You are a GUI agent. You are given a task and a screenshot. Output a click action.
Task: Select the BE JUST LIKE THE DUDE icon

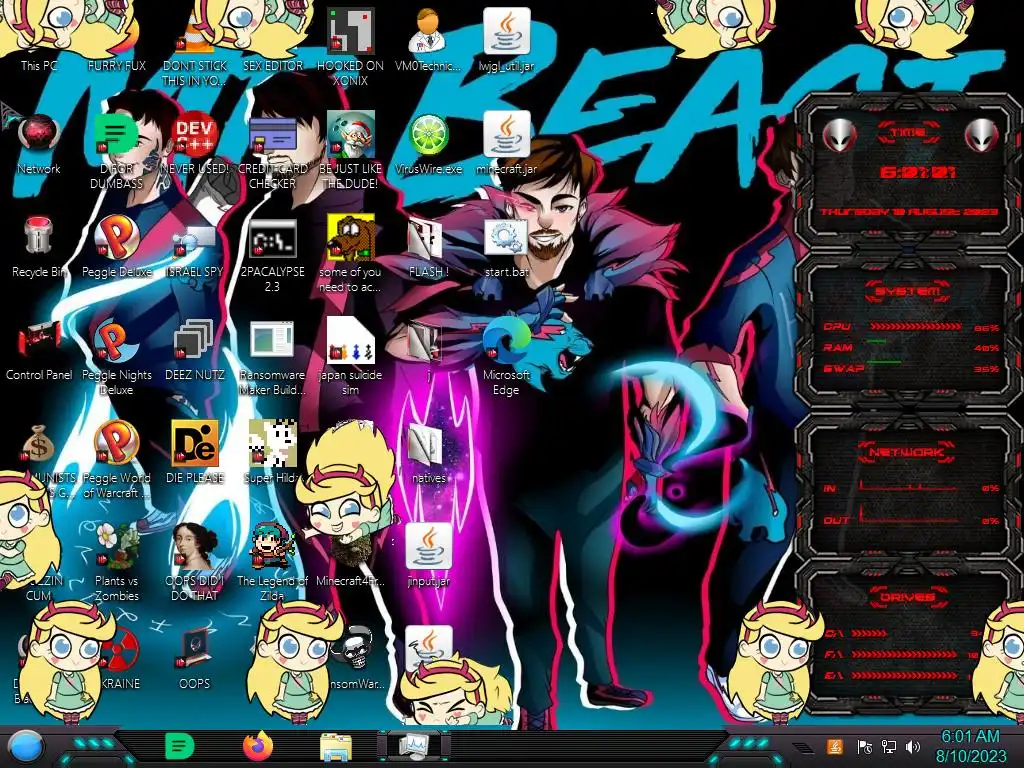click(x=350, y=150)
